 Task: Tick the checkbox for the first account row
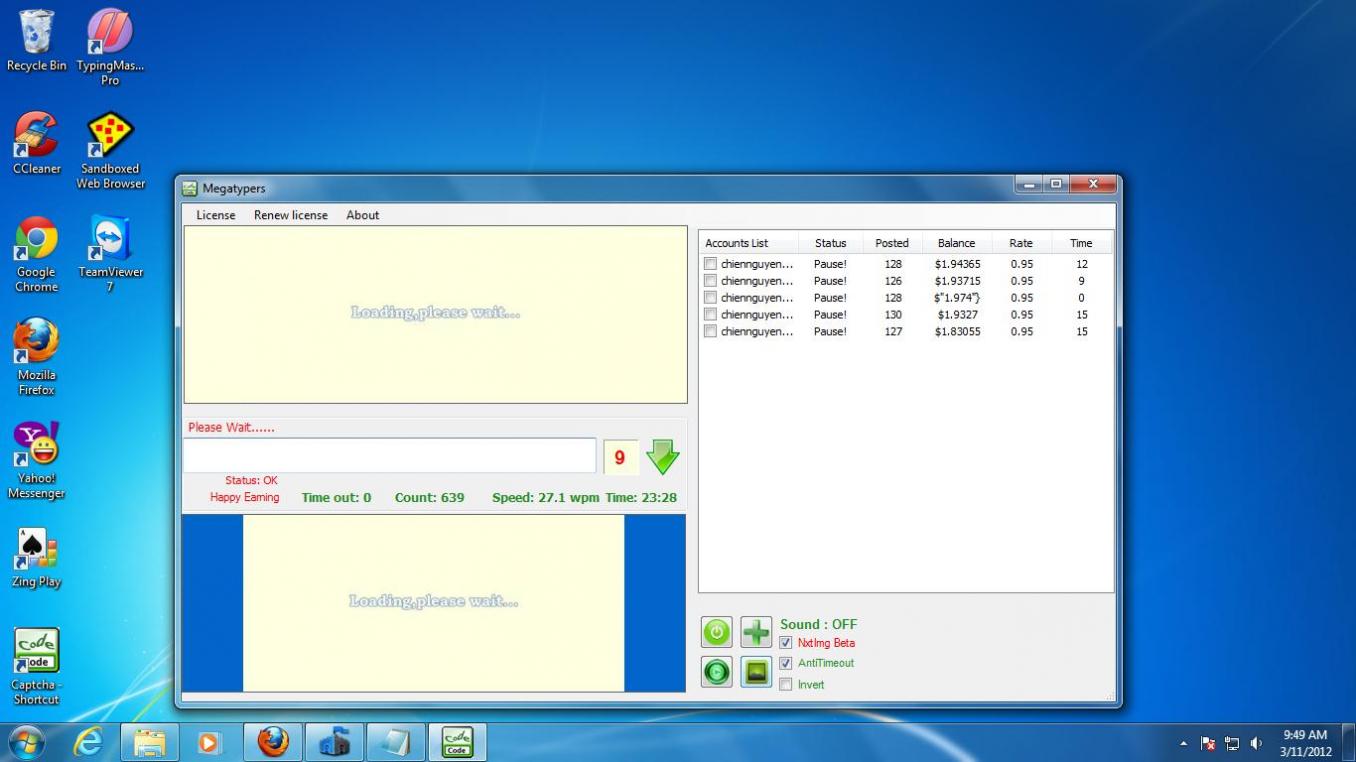(x=710, y=264)
